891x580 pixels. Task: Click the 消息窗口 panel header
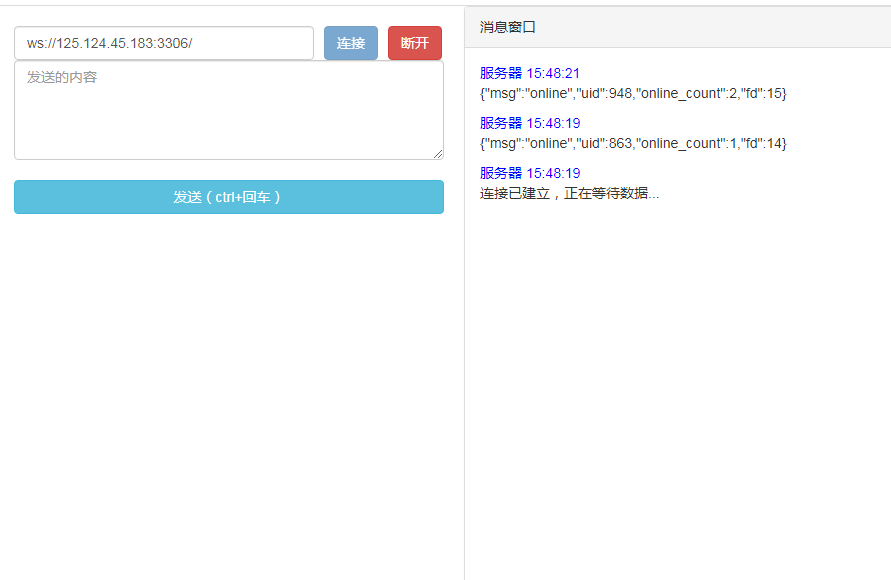pyautogui.click(x=677, y=27)
